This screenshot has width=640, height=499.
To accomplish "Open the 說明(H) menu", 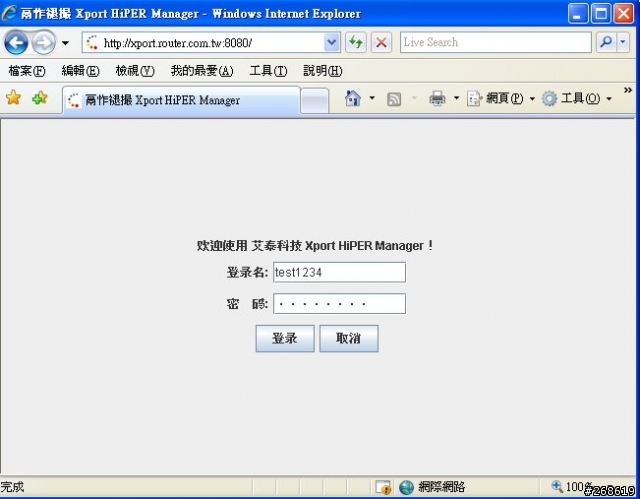I will click(322, 71).
